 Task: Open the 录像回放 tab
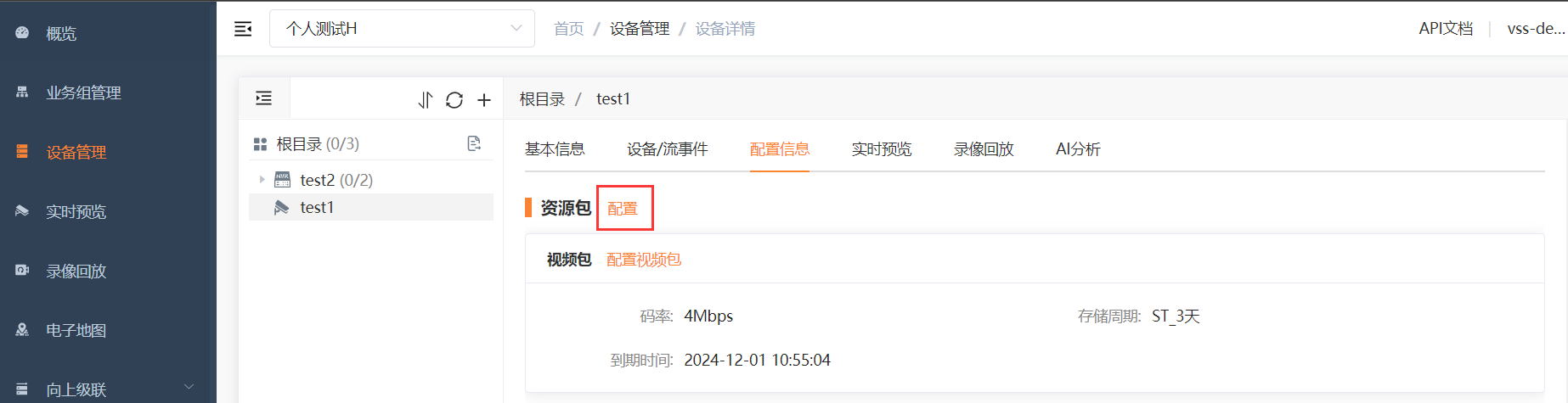[984, 149]
